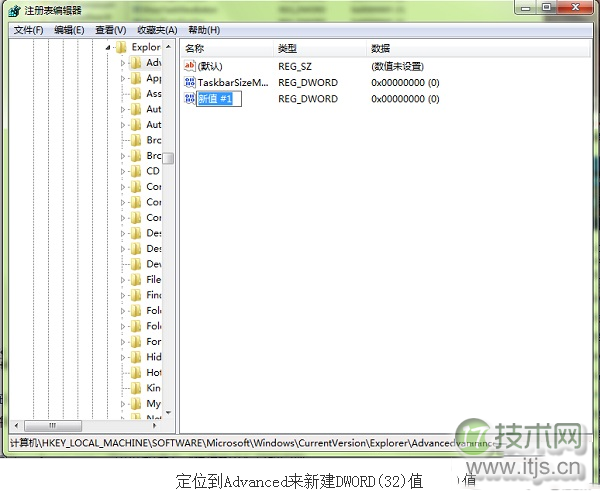Sort values by 名称 column header
This screenshot has width=600, height=492.
195,48
